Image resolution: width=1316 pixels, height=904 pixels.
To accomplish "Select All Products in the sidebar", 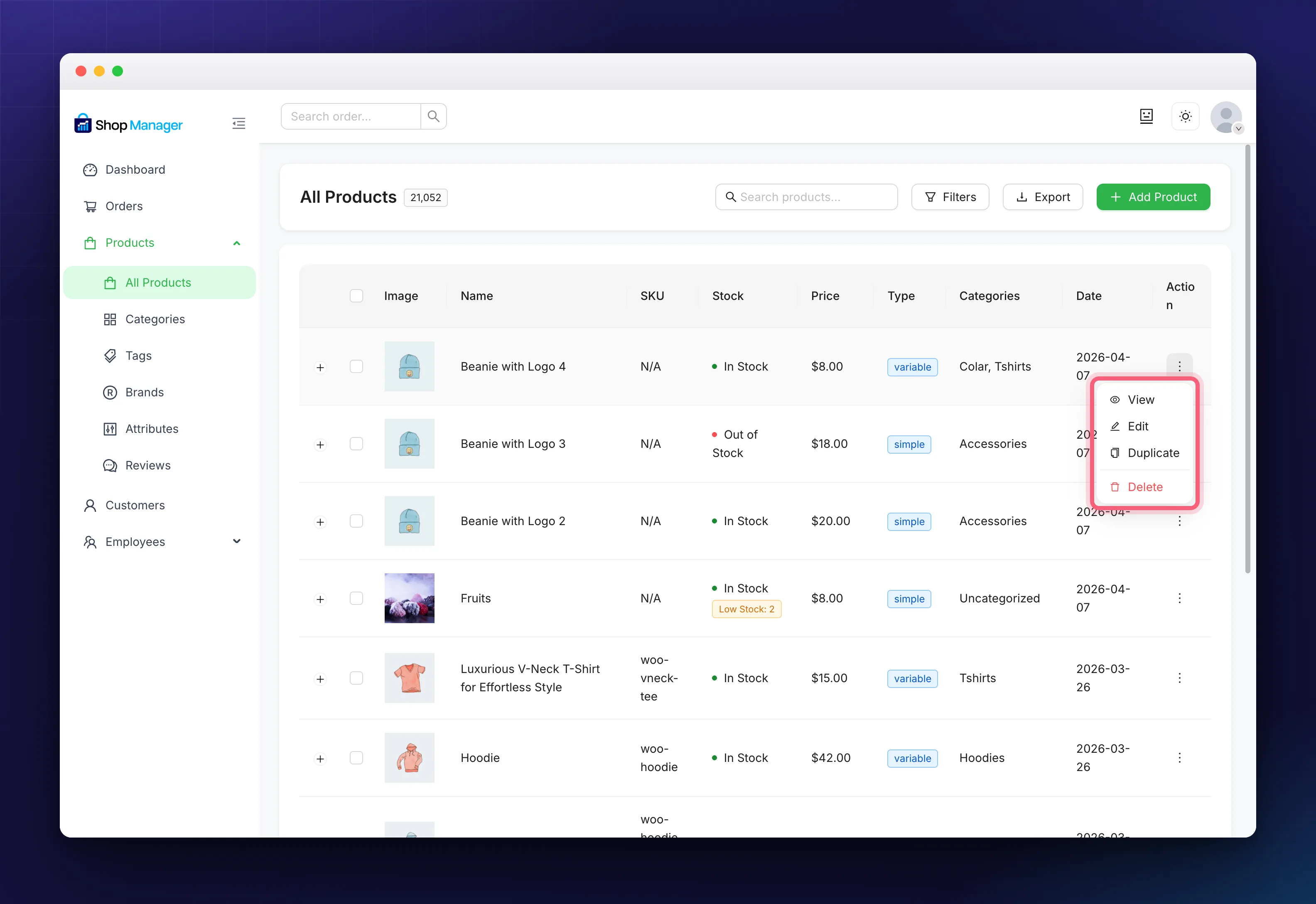I will (x=160, y=282).
